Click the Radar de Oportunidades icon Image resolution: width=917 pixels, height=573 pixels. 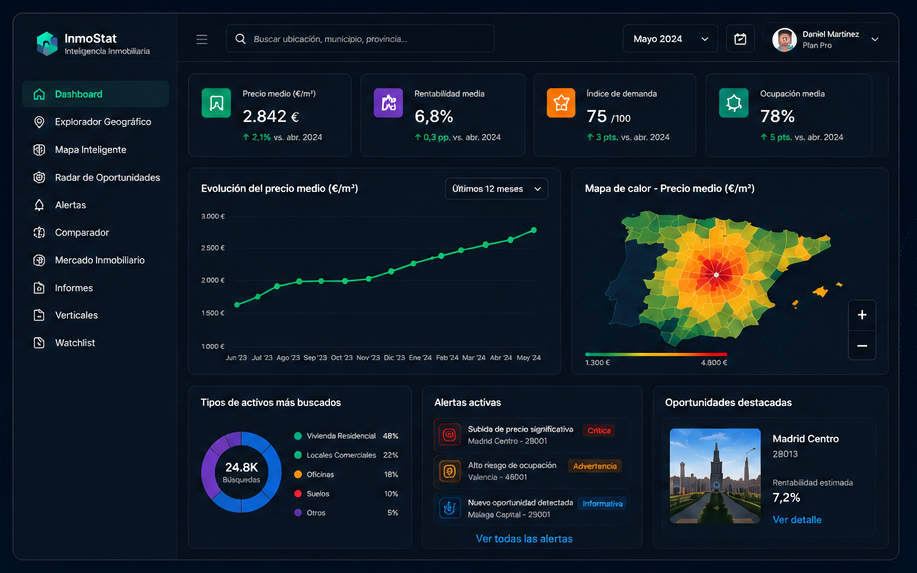(x=39, y=177)
